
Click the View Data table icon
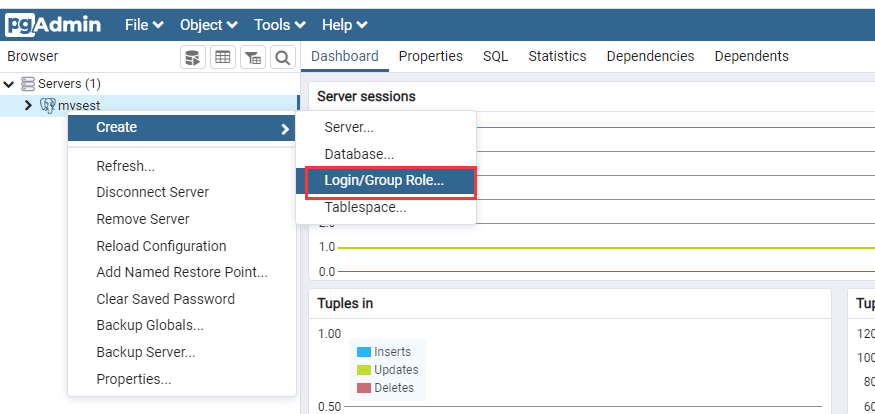pos(223,57)
